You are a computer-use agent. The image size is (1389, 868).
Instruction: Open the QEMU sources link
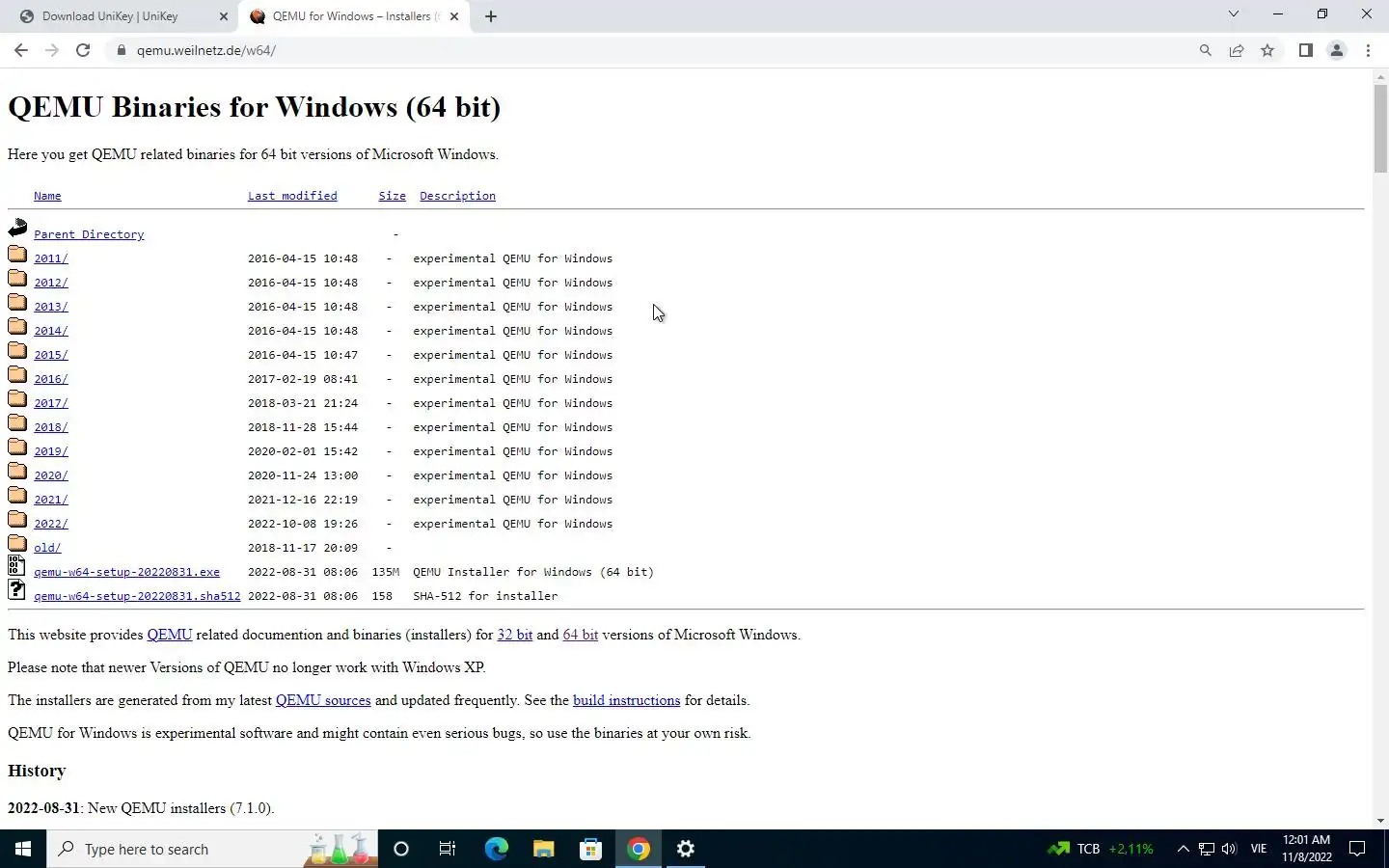click(x=323, y=700)
